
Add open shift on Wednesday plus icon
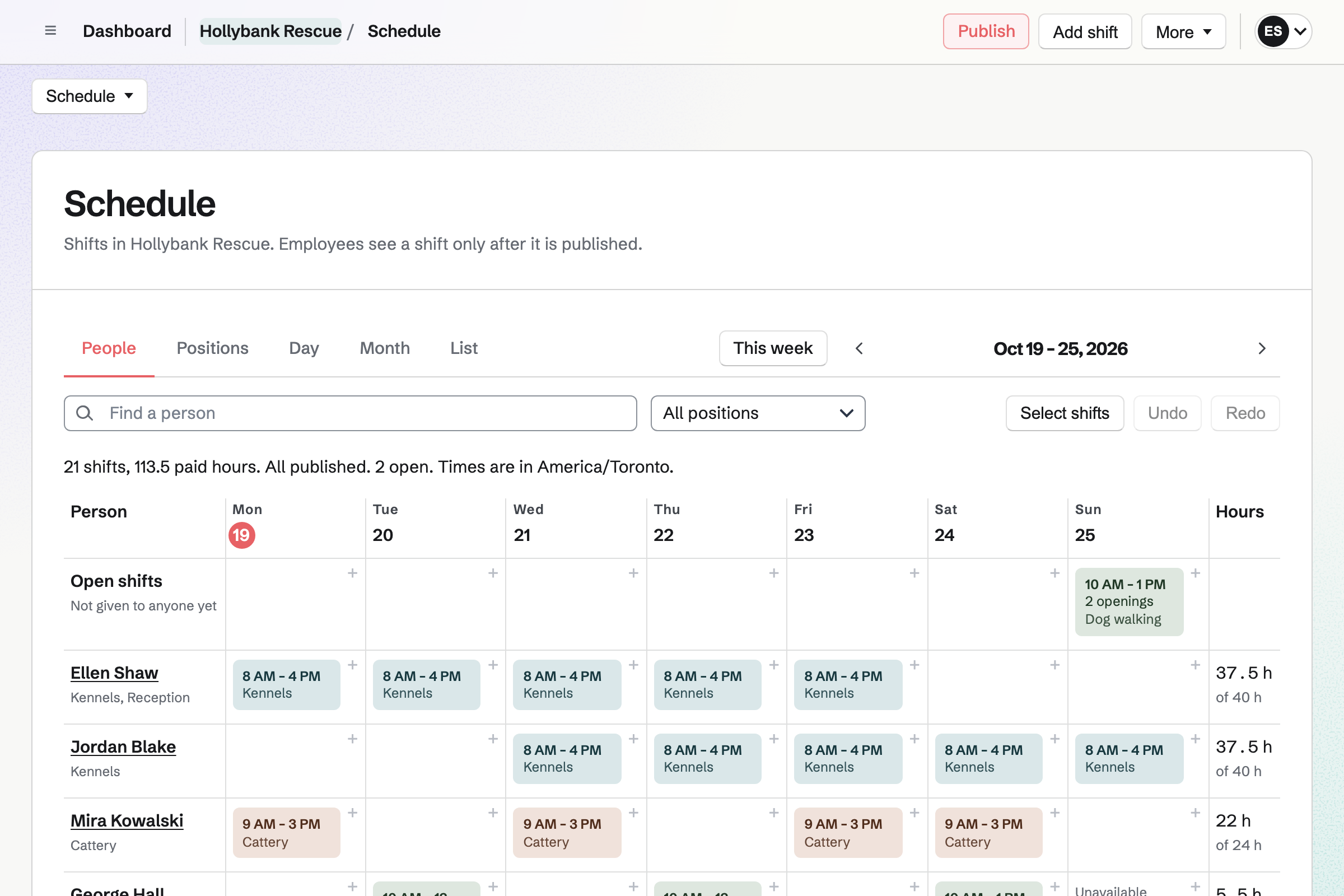pyautogui.click(x=633, y=573)
